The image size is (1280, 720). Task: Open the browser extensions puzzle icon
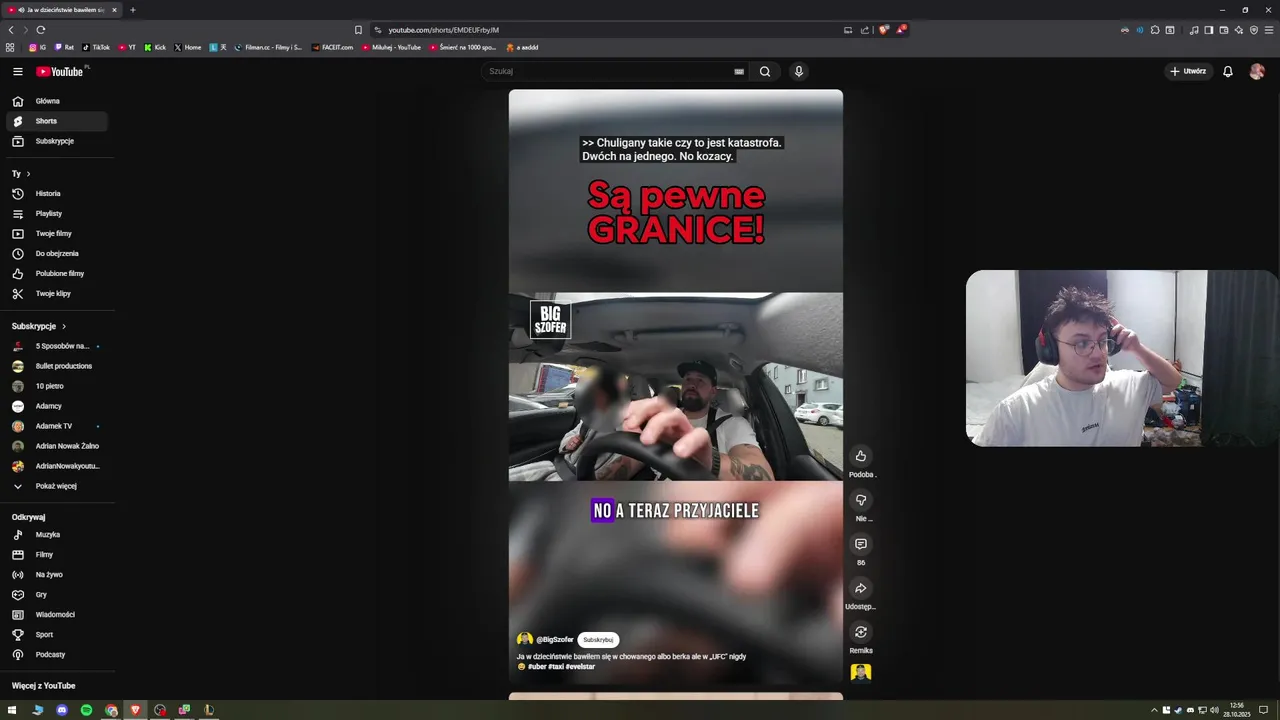click(x=1155, y=30)
